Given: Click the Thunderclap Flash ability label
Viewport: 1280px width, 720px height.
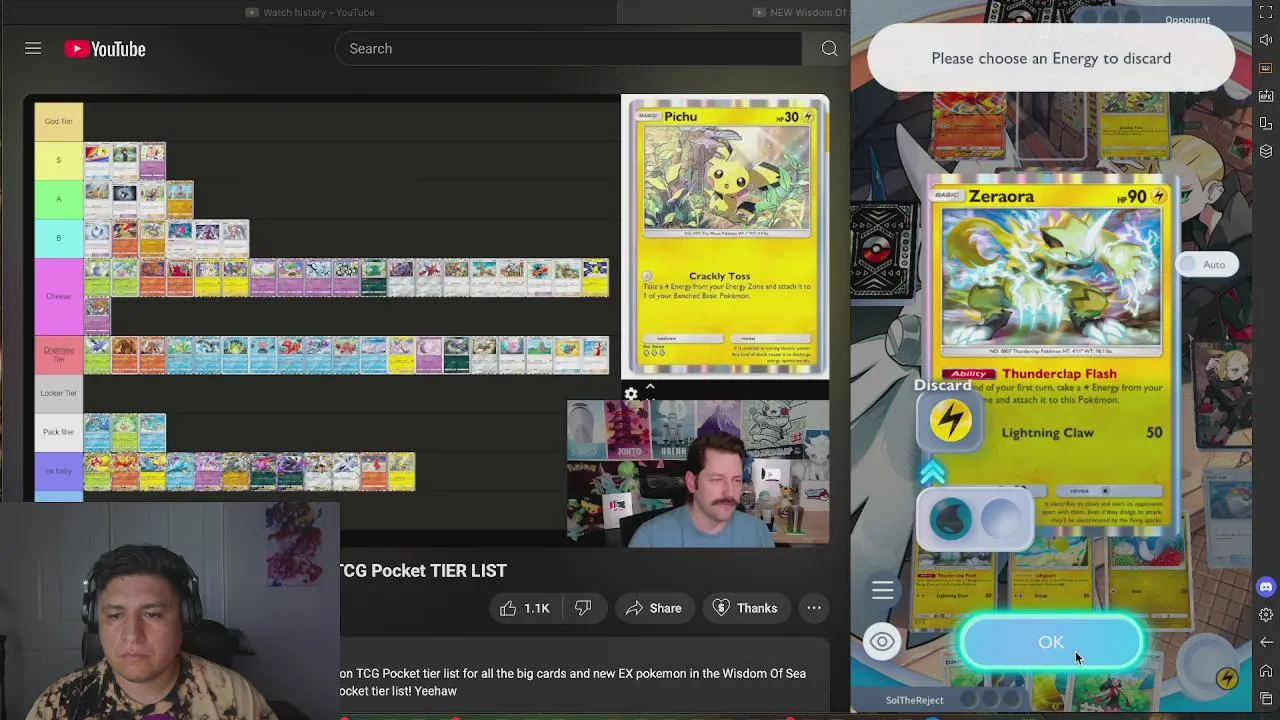Looking at the screenshot, I should pyautogui.click(x=1059, y=374).
